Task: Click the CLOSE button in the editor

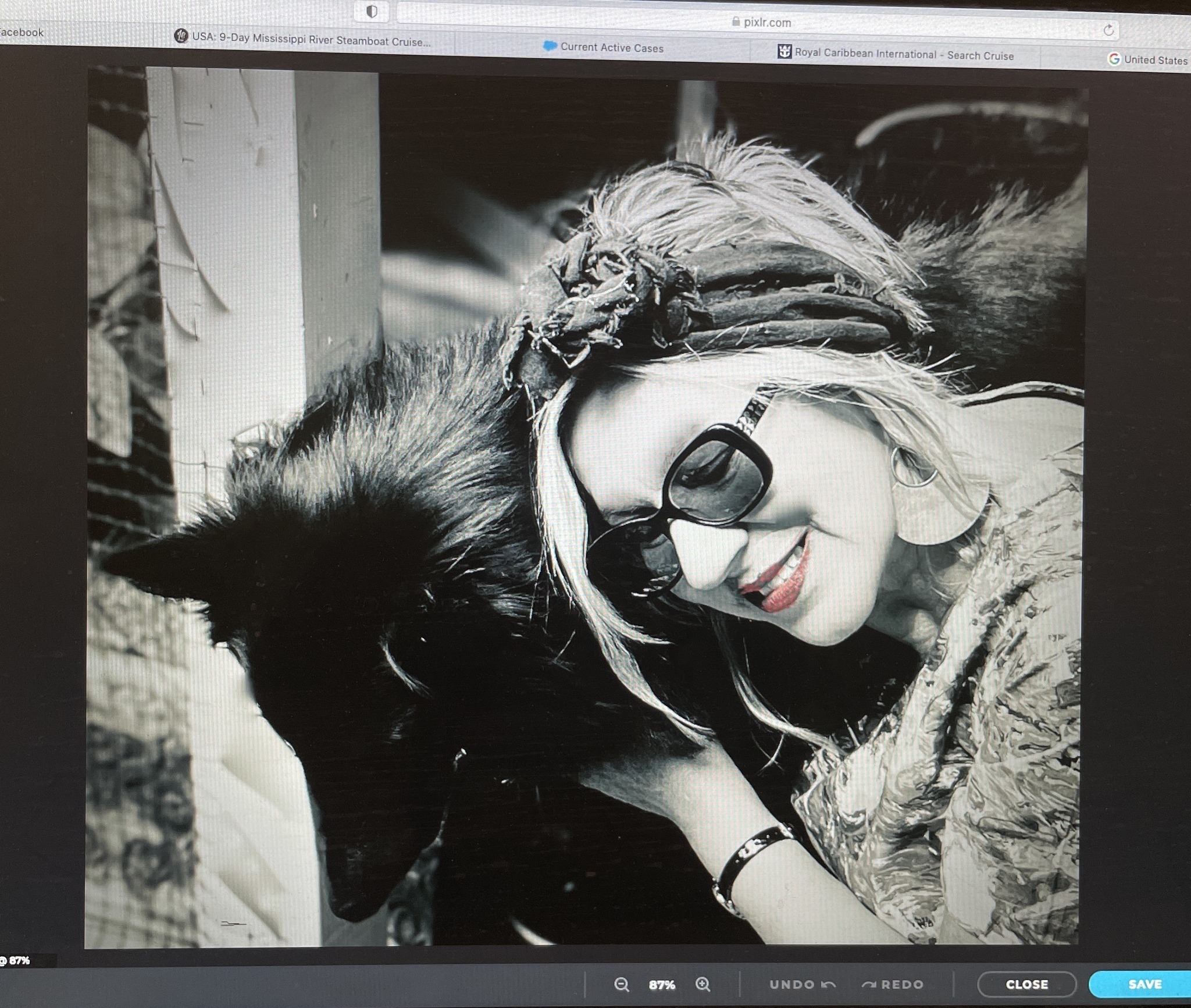Action: coord(1026,984)
